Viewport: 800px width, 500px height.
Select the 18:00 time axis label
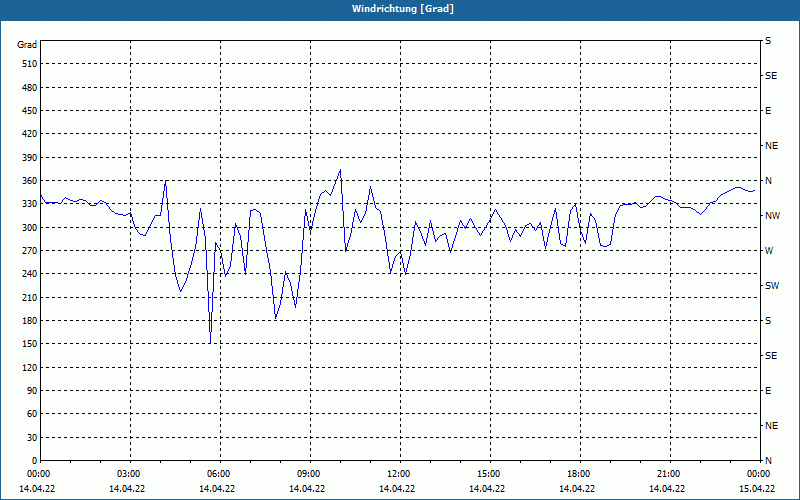(580, 474)
